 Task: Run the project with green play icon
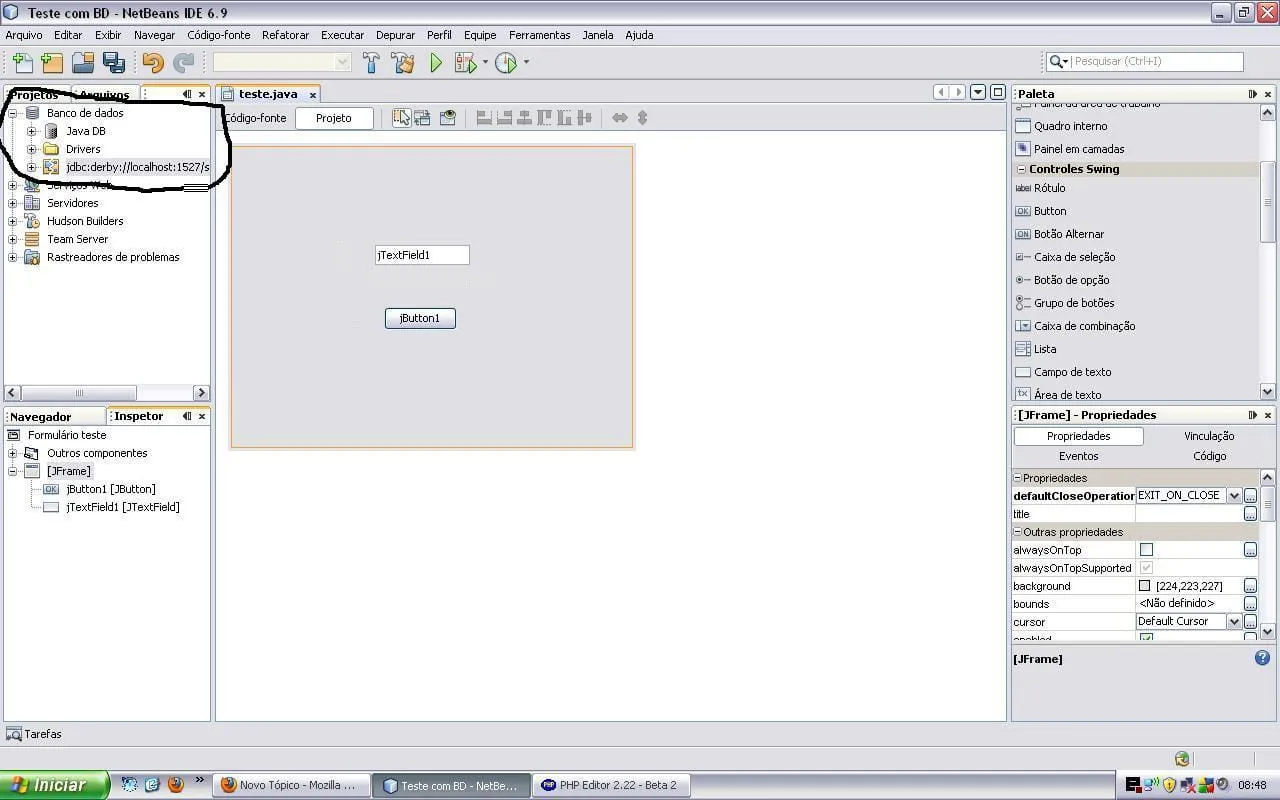click(436, 63)
